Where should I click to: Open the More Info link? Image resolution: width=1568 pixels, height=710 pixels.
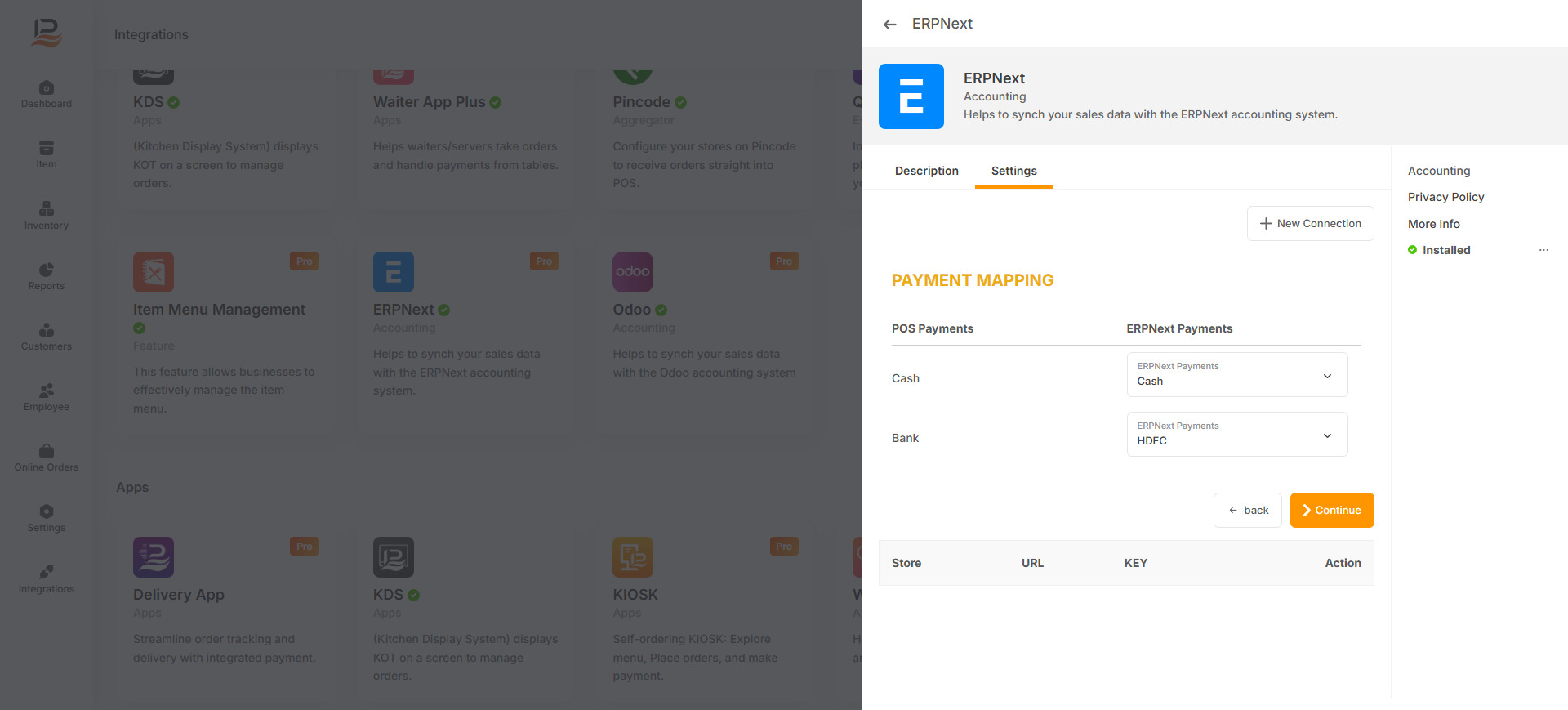tap(1433, 224)
